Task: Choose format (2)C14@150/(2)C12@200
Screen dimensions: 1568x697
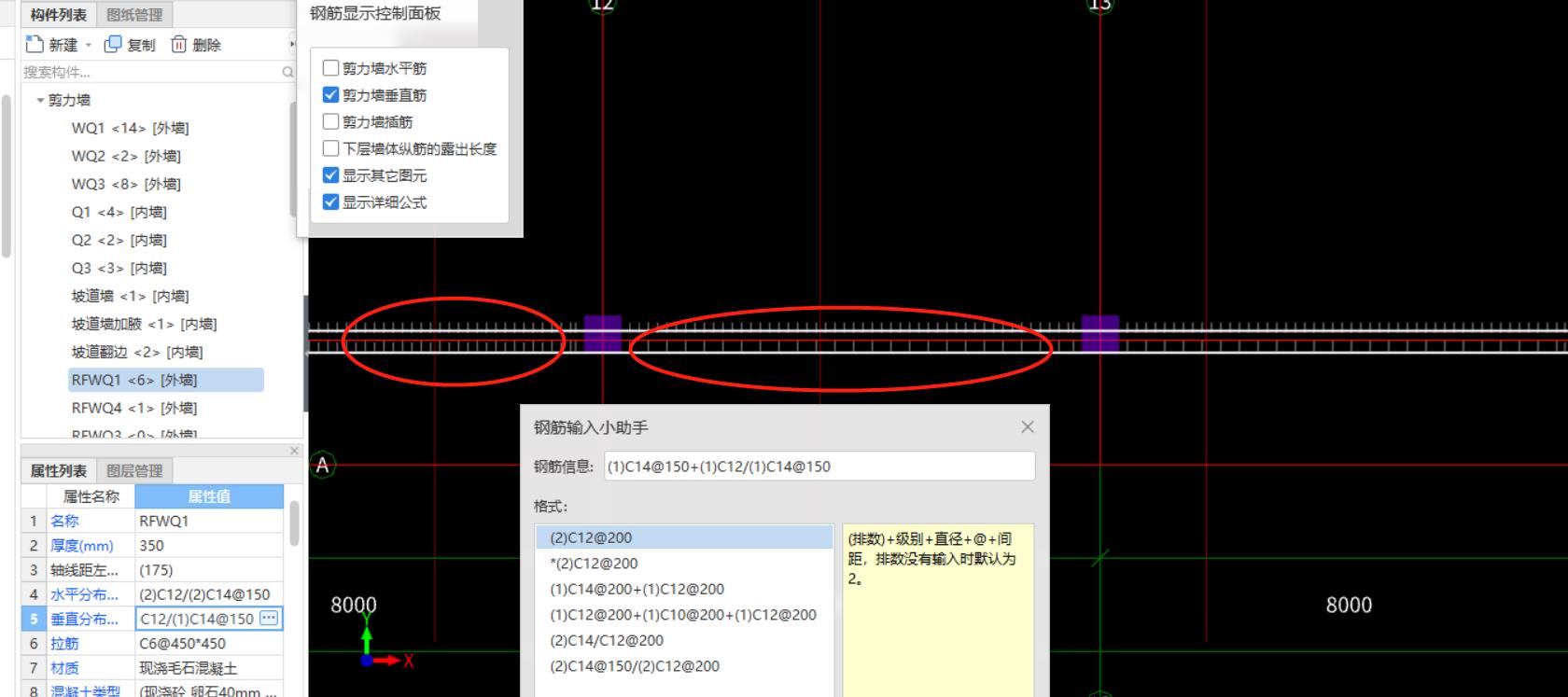Action: point(684,666)
